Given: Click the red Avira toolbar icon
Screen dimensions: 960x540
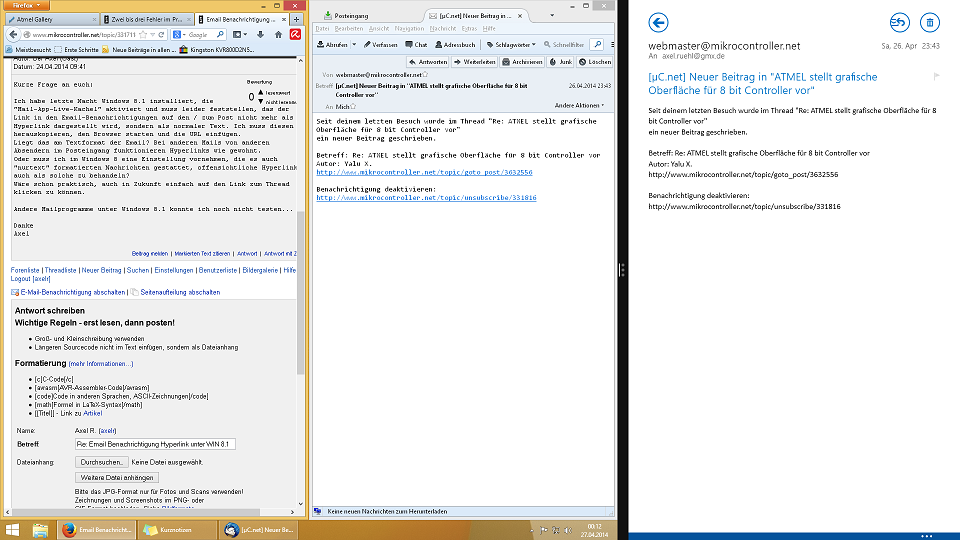Looking at the screenshot, I should (295, 34).
